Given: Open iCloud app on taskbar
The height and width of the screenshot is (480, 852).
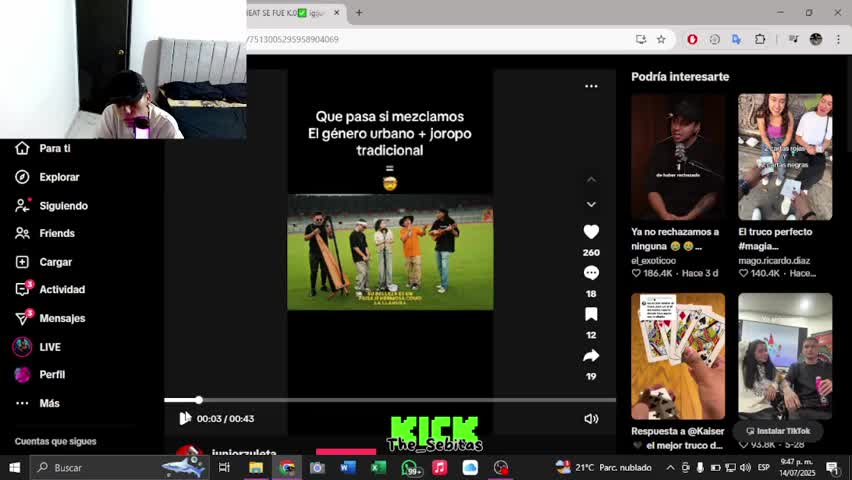Looking at the screenshot, I should [x=470, y=467].
